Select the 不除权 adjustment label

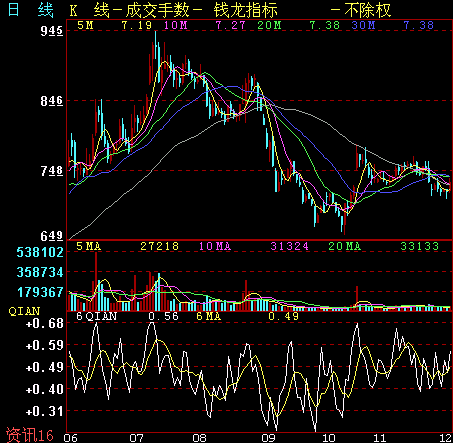367,10
